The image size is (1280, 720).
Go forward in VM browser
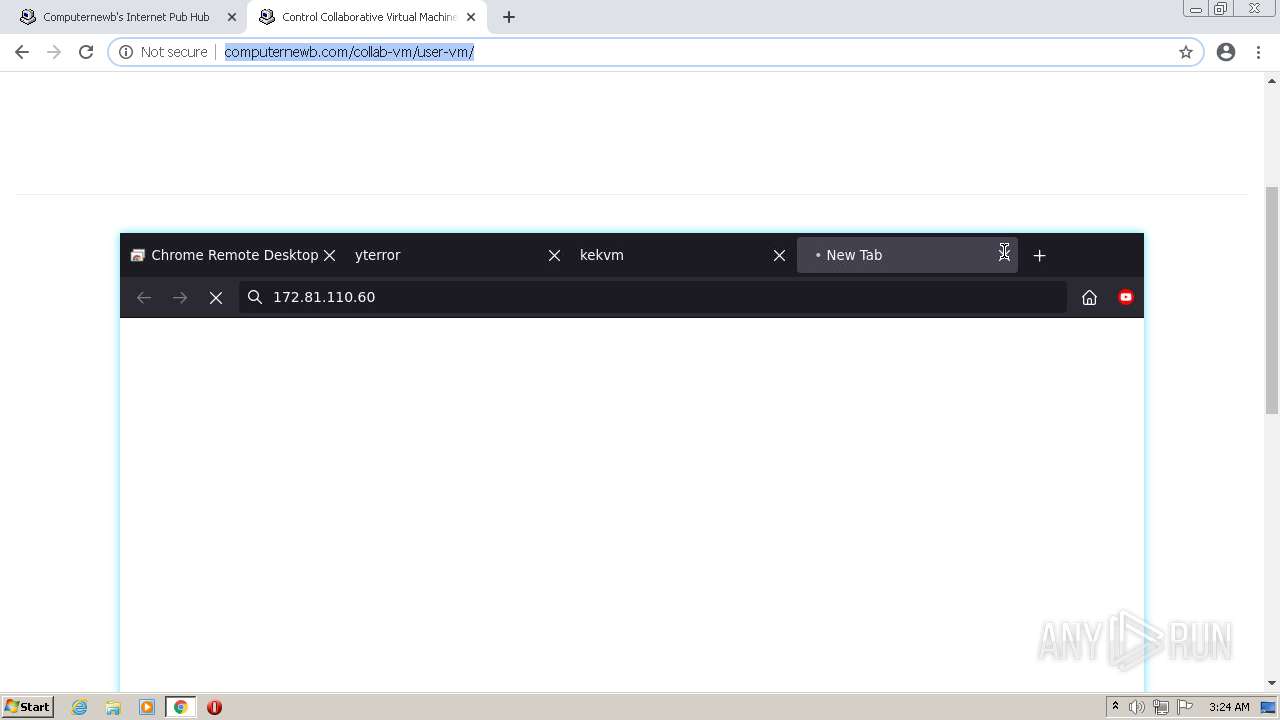[180, 297]
